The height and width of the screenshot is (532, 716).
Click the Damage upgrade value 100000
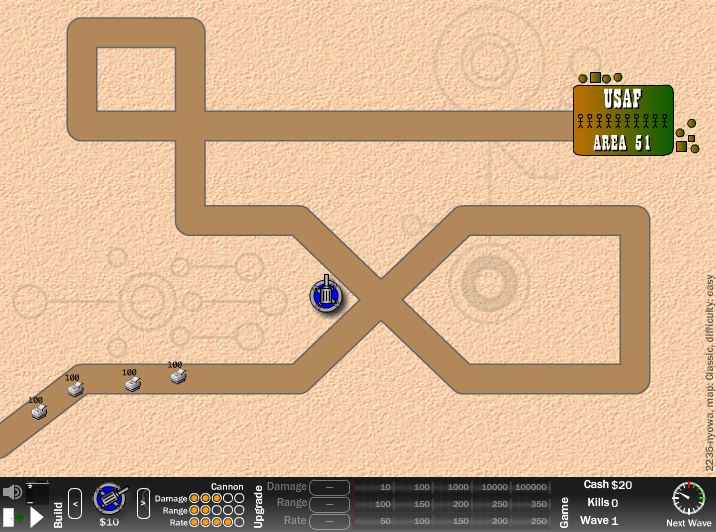click(x=531, y=487)
